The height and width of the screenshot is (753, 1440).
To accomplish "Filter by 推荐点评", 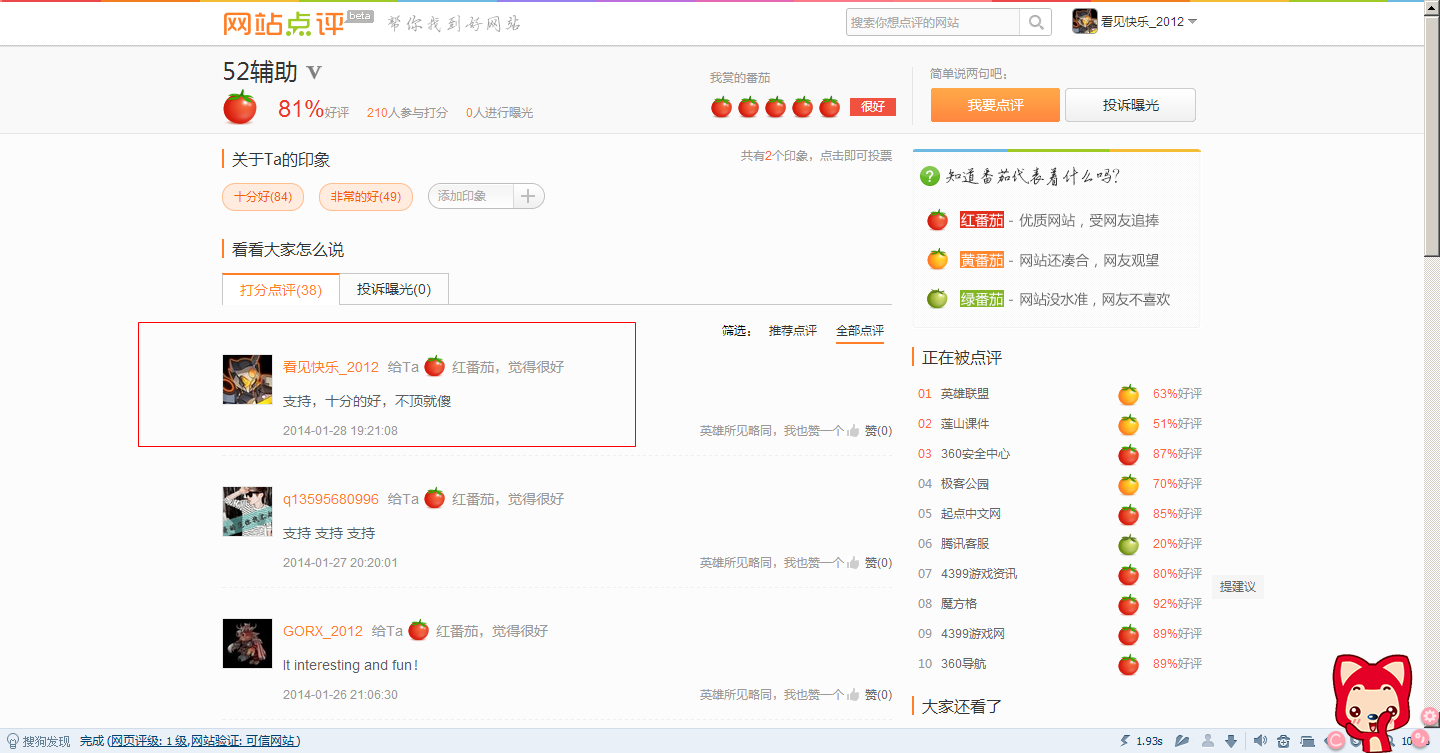I will pyautogui.click(x=792, y=331).
